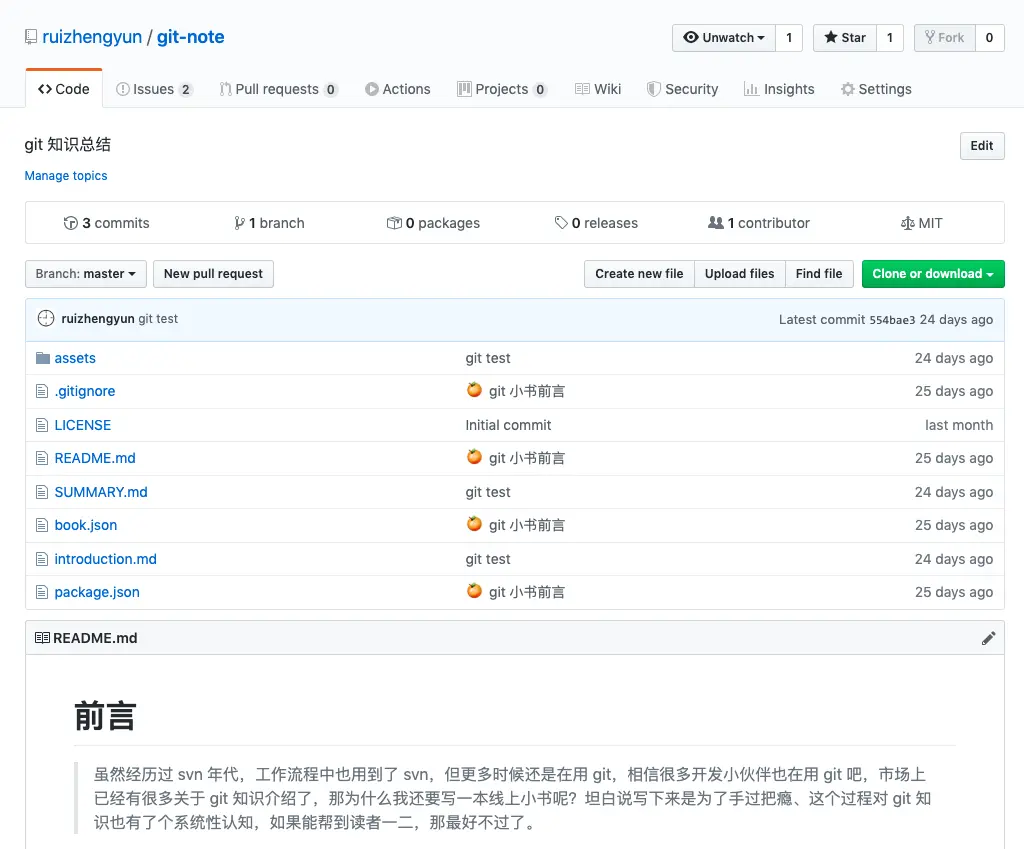
Task: Click Upload files
Action: coord(739,274)
